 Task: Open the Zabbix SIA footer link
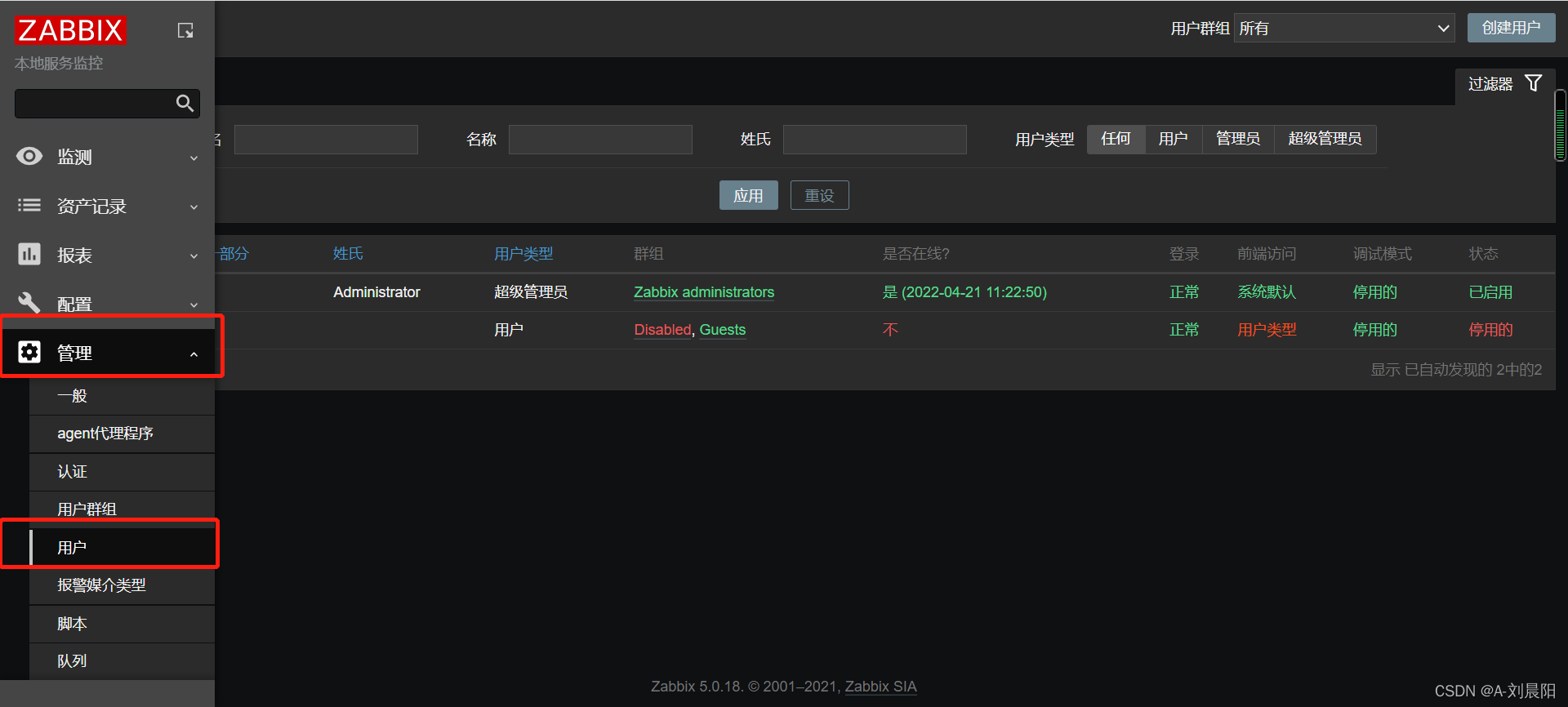click(x=880, y=687)
